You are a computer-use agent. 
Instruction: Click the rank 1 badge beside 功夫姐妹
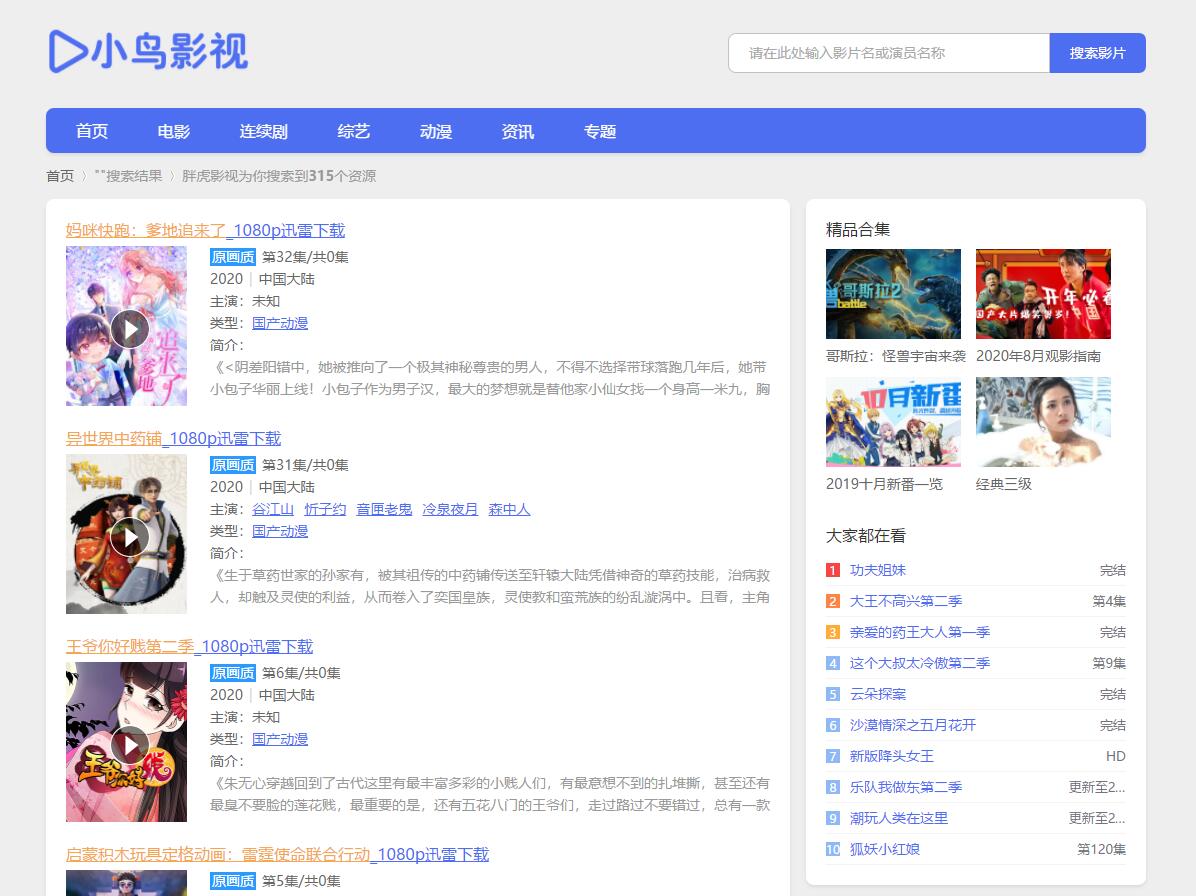(833, 570)
